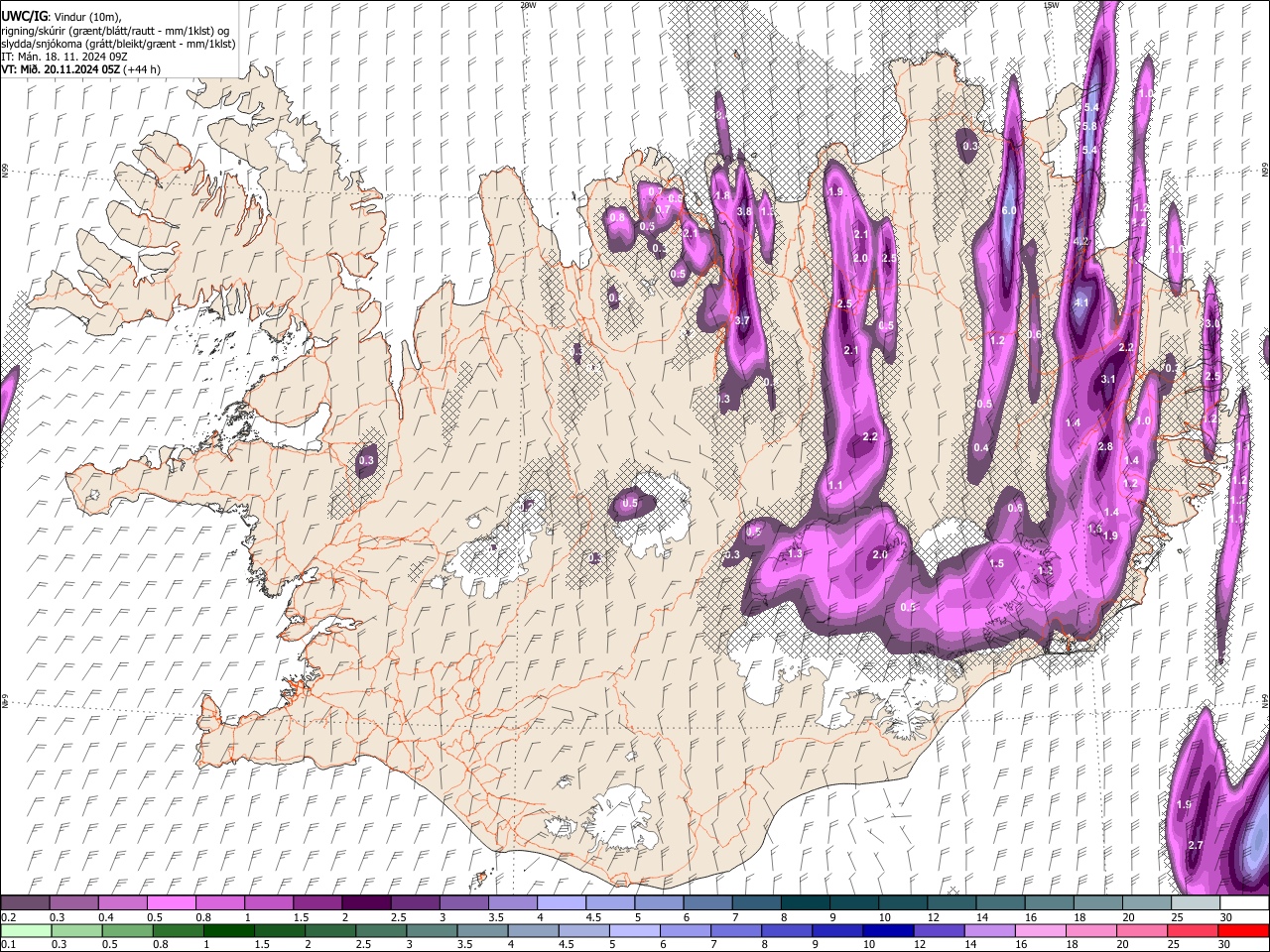Screen dimensions: 1270x952
Task: Select the 0.8 value label on the map
Action: click(x=617, y=217)
